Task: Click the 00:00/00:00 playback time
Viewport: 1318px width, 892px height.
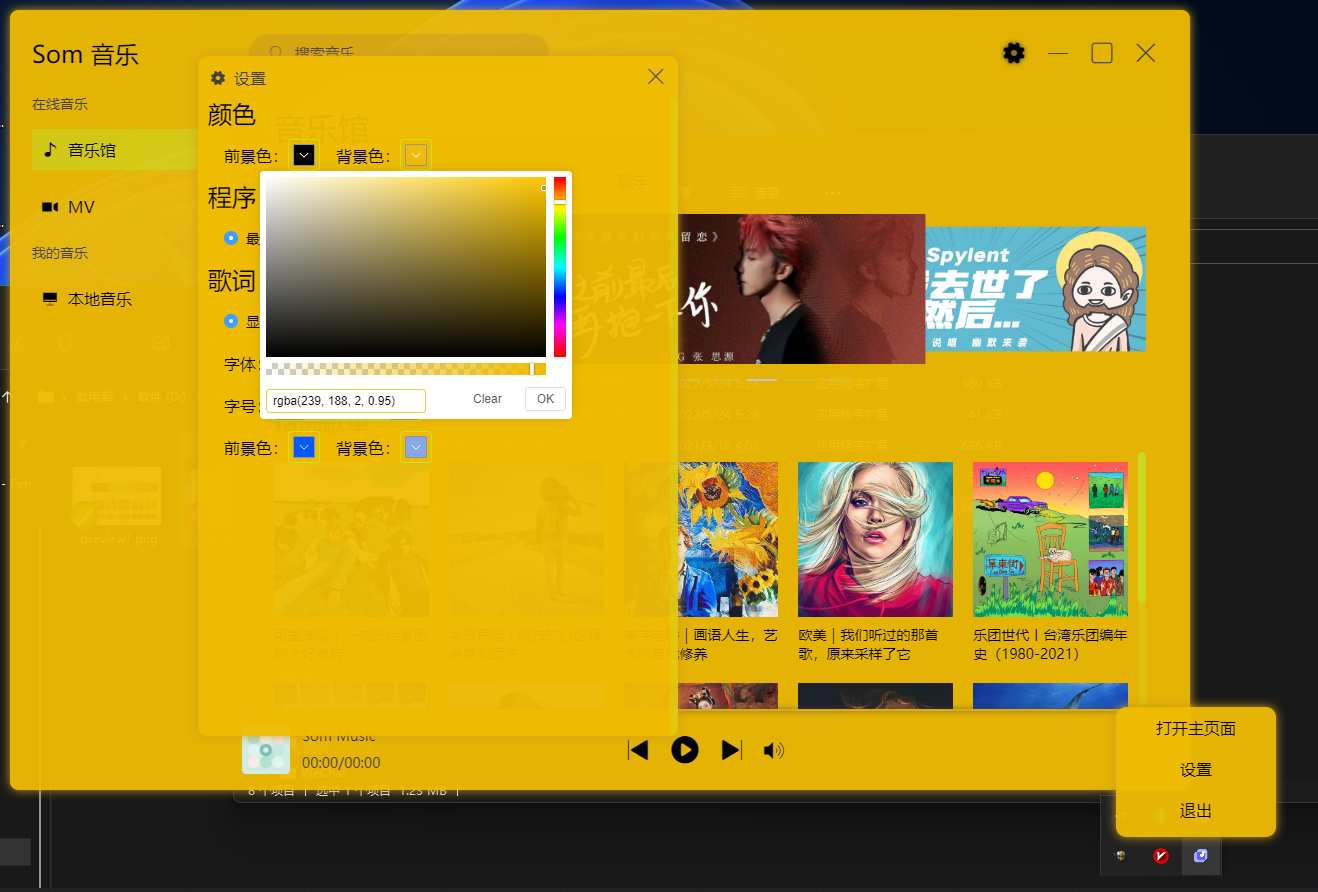Action: coord(341,762)
